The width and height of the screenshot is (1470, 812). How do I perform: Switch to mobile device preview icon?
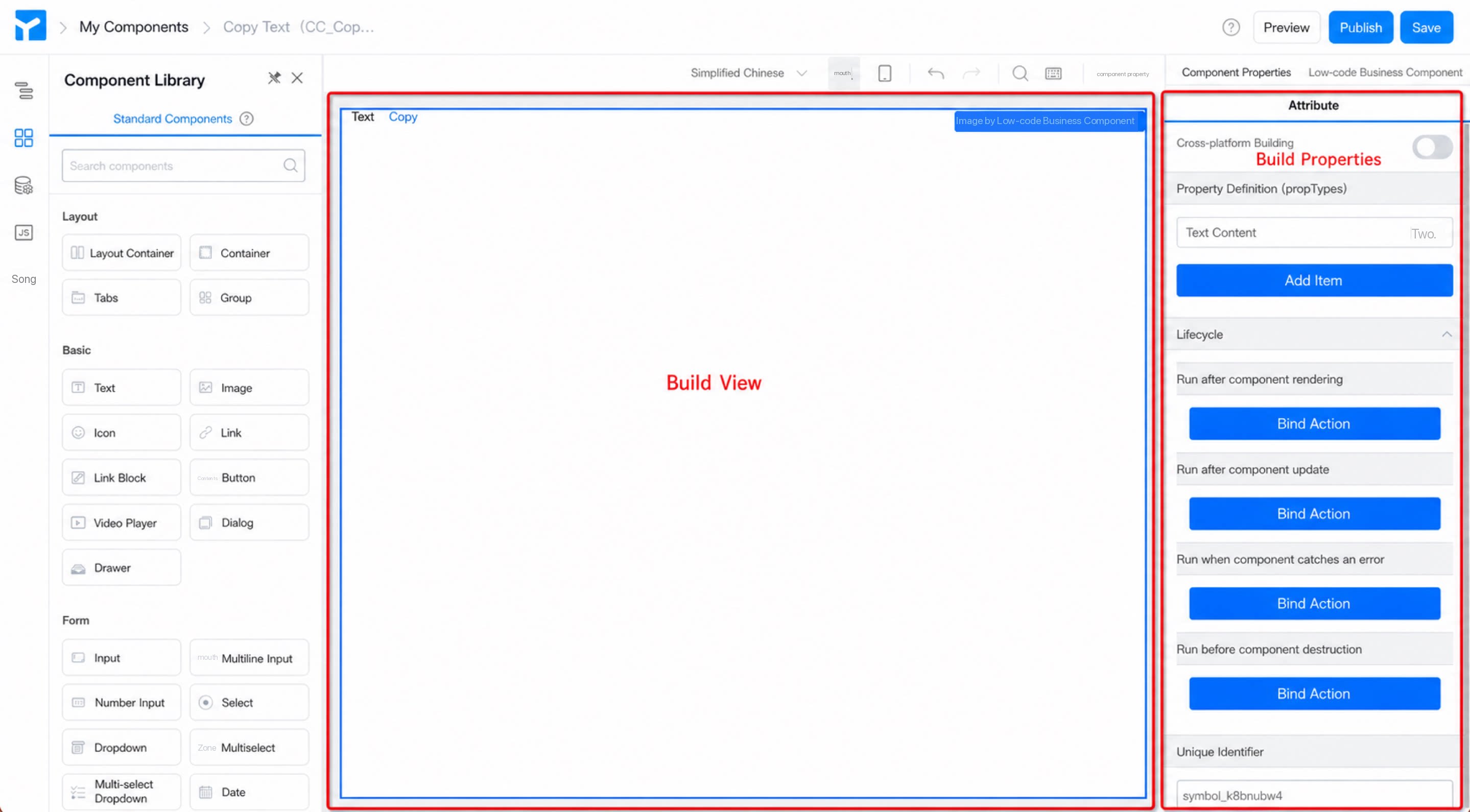click(x=885, y=73)
